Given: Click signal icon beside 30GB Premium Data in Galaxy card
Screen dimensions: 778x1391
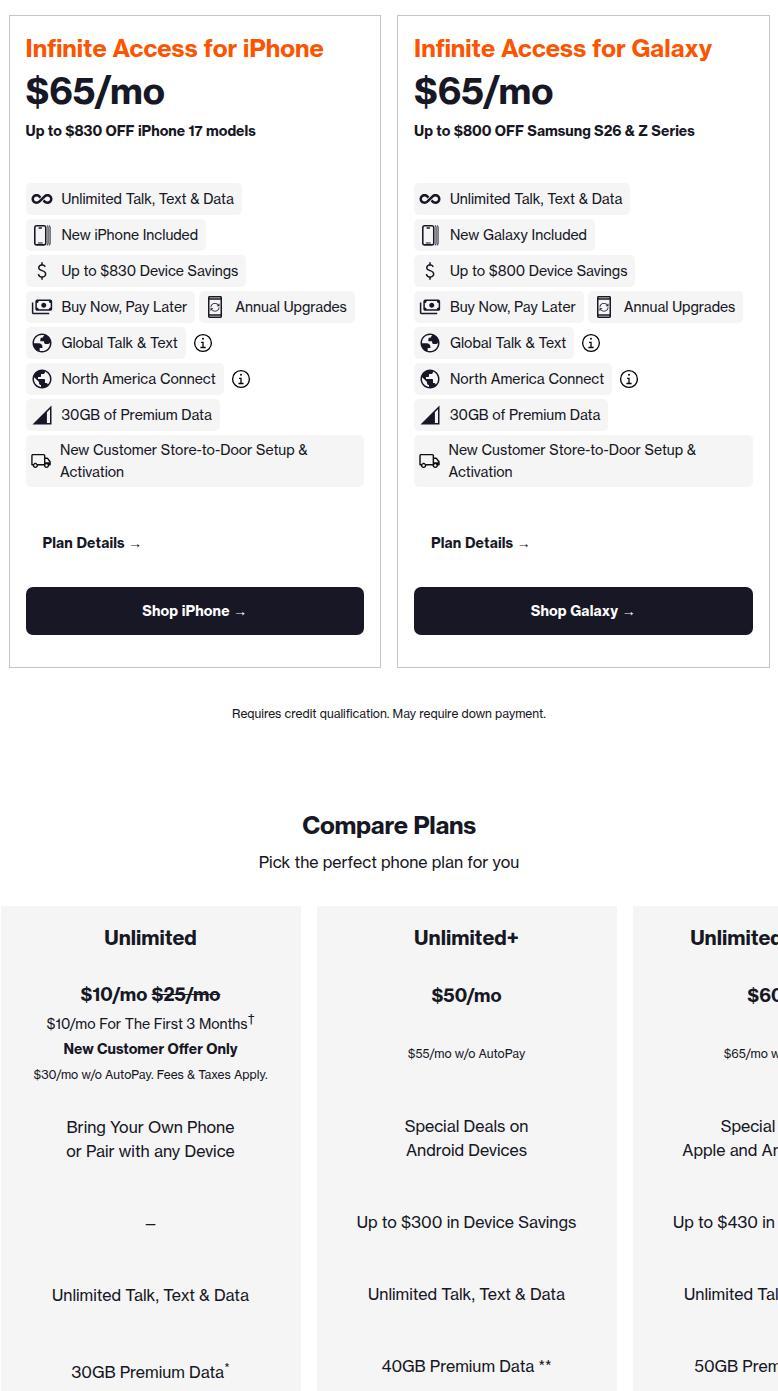Looking at the screenshot, I should (430, 415).
